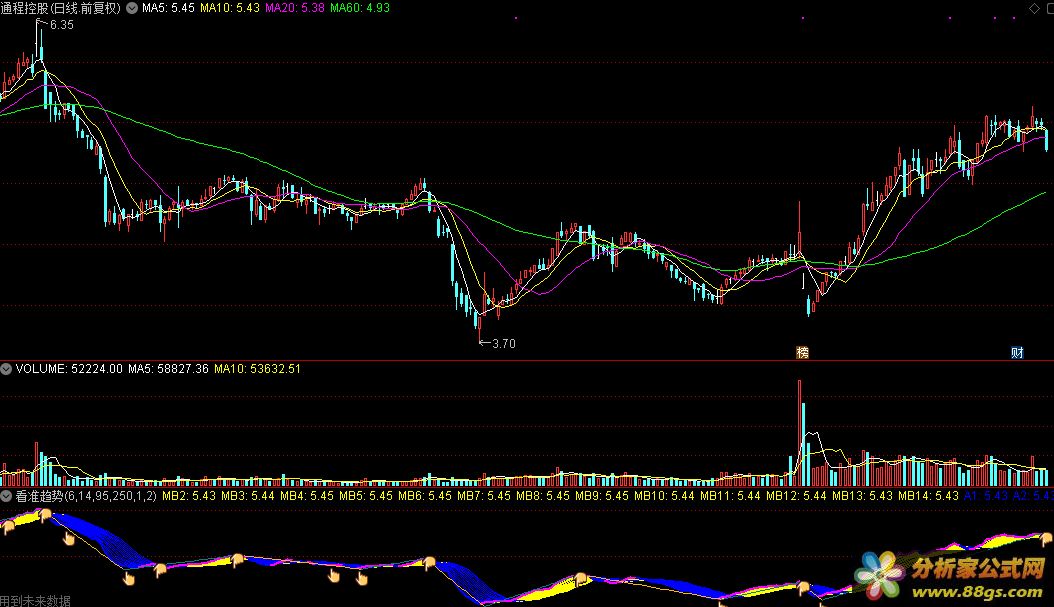This screenshot has height=607, width=1054.
Task: Click the 榜 marker icon on chart
Action: (802, 352)
